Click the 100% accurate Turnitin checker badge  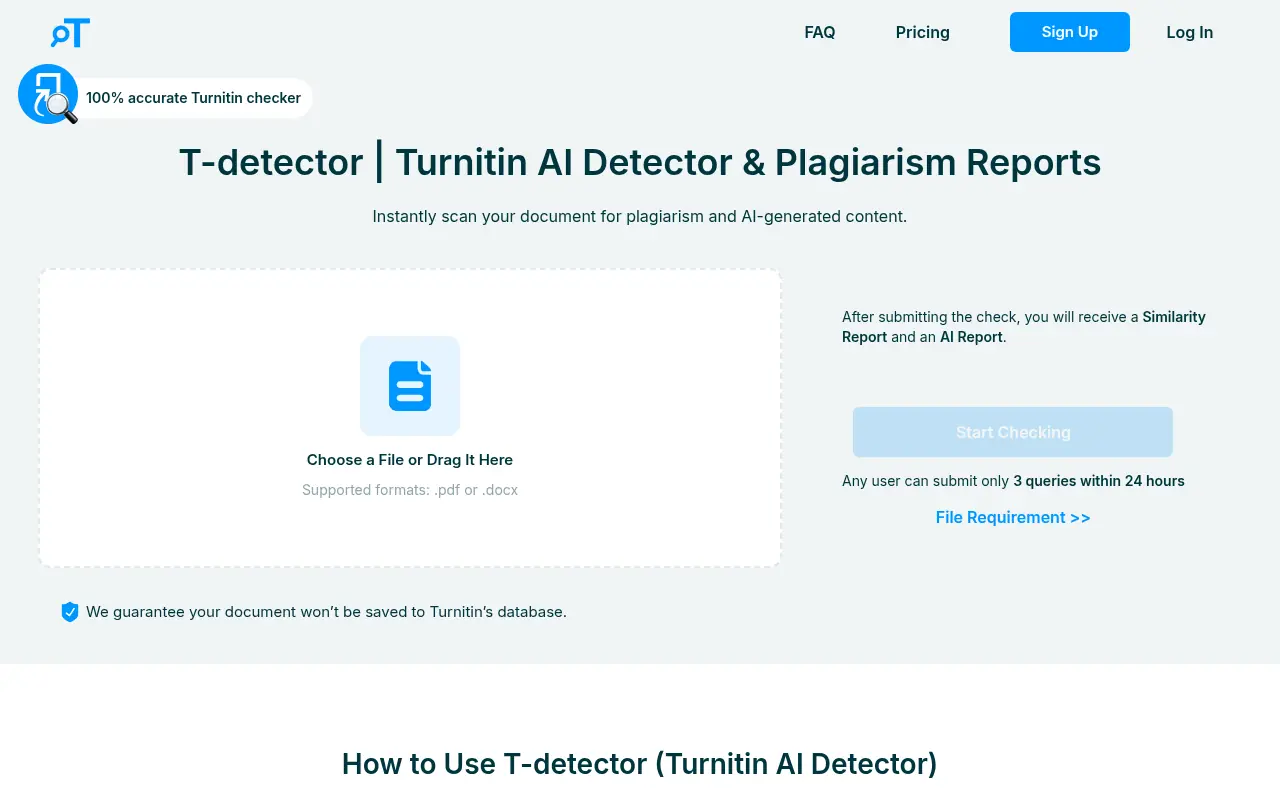[x=193, y=98]
